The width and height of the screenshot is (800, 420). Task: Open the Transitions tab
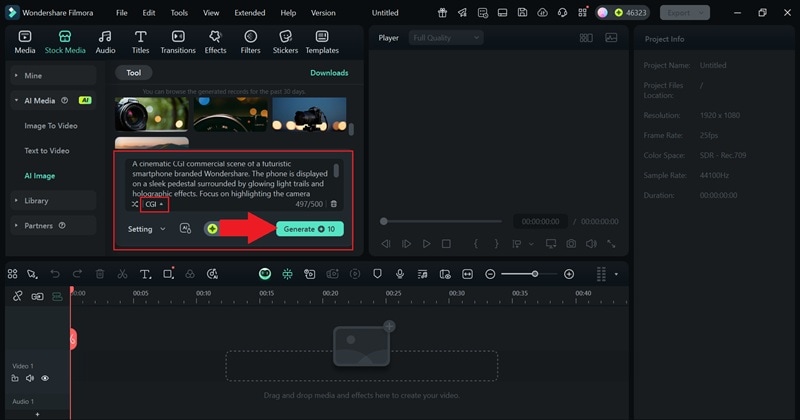coord(178,42)
